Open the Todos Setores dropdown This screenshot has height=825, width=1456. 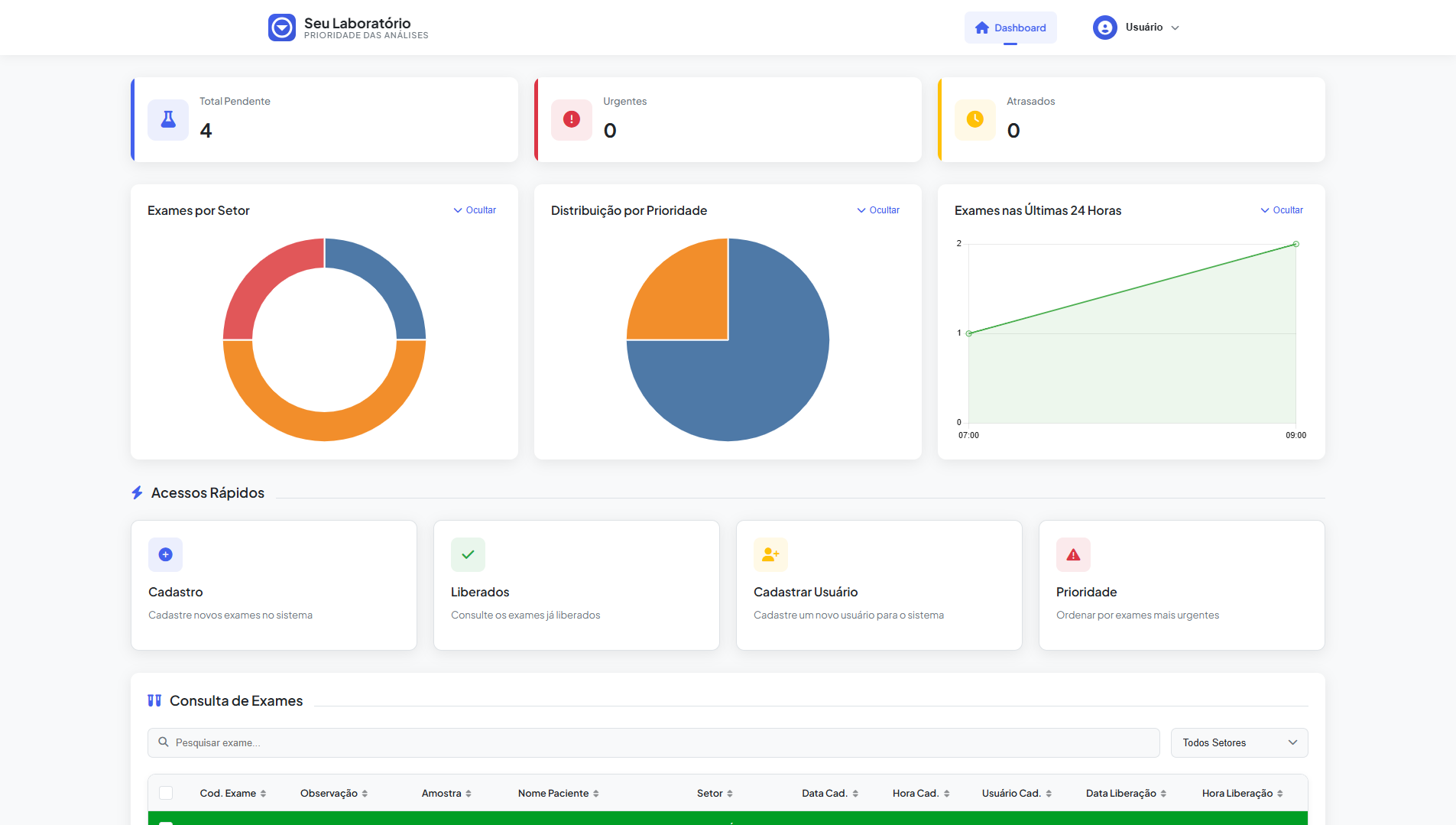point(1239,742)
